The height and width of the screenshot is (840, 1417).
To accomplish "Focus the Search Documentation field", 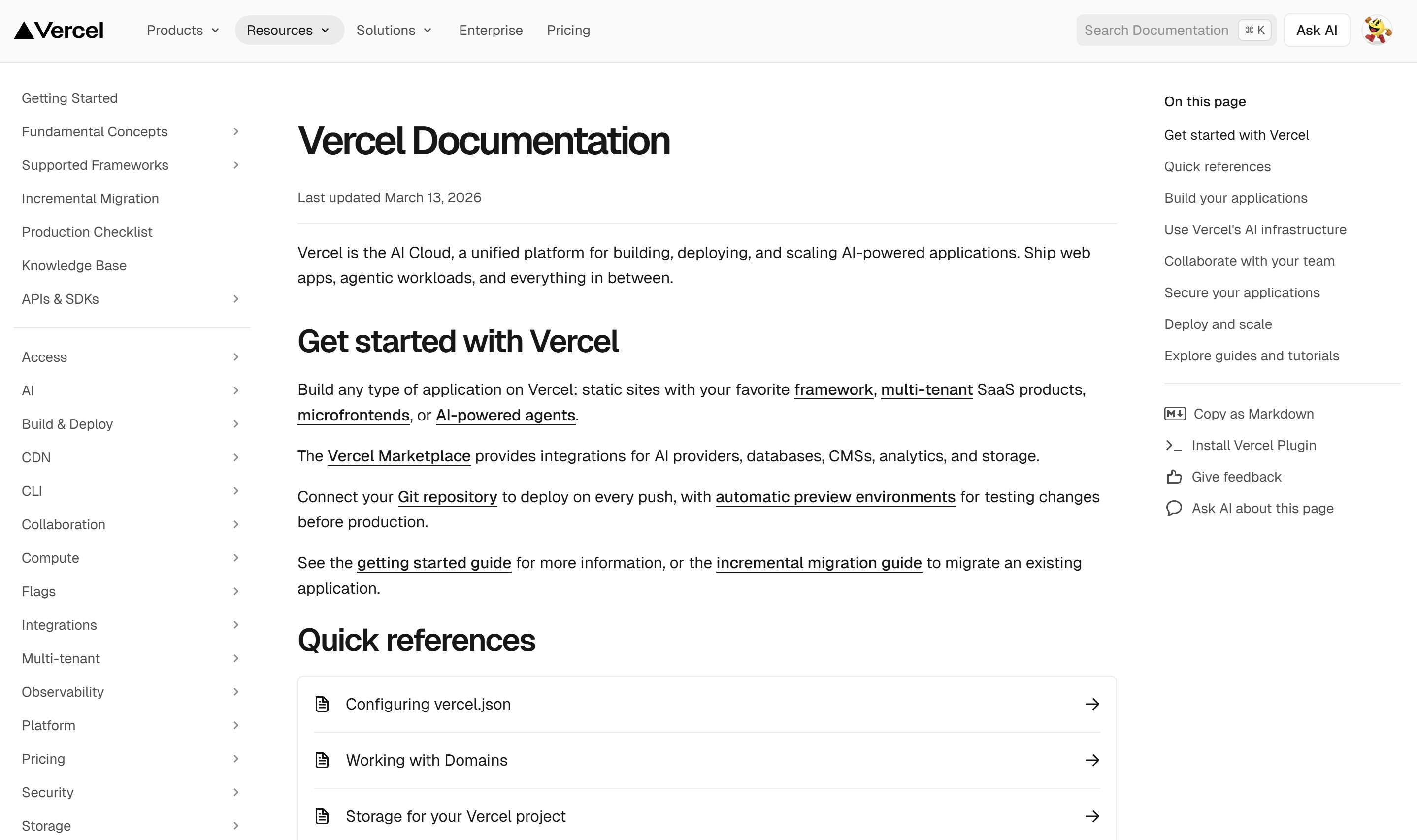I will 1156,31.
